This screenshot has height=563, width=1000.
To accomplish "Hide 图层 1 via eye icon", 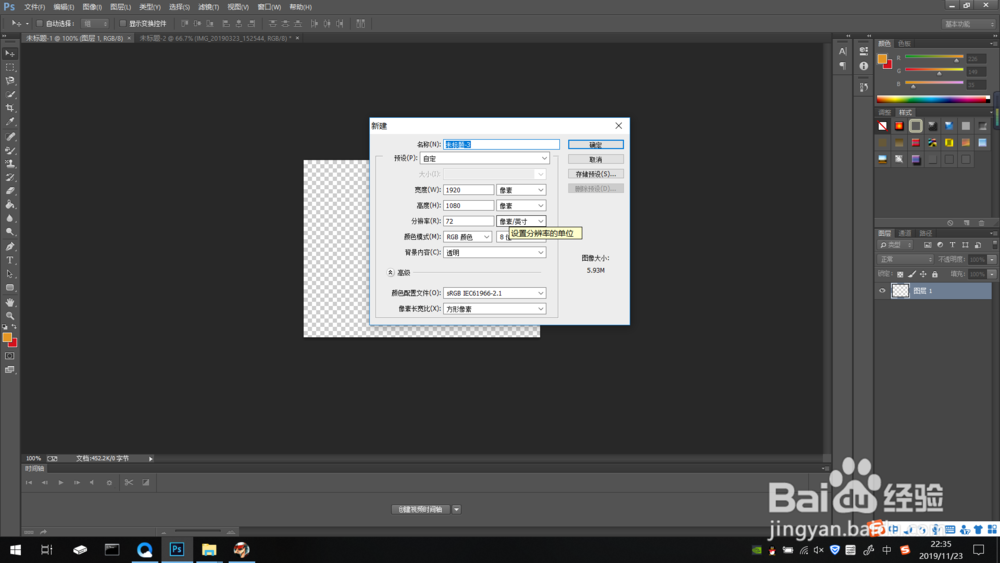I will [882, 291].
